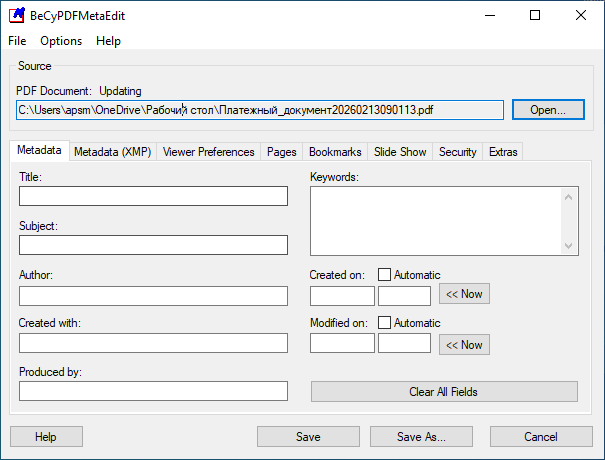Click the Author input field

point(153,296)
